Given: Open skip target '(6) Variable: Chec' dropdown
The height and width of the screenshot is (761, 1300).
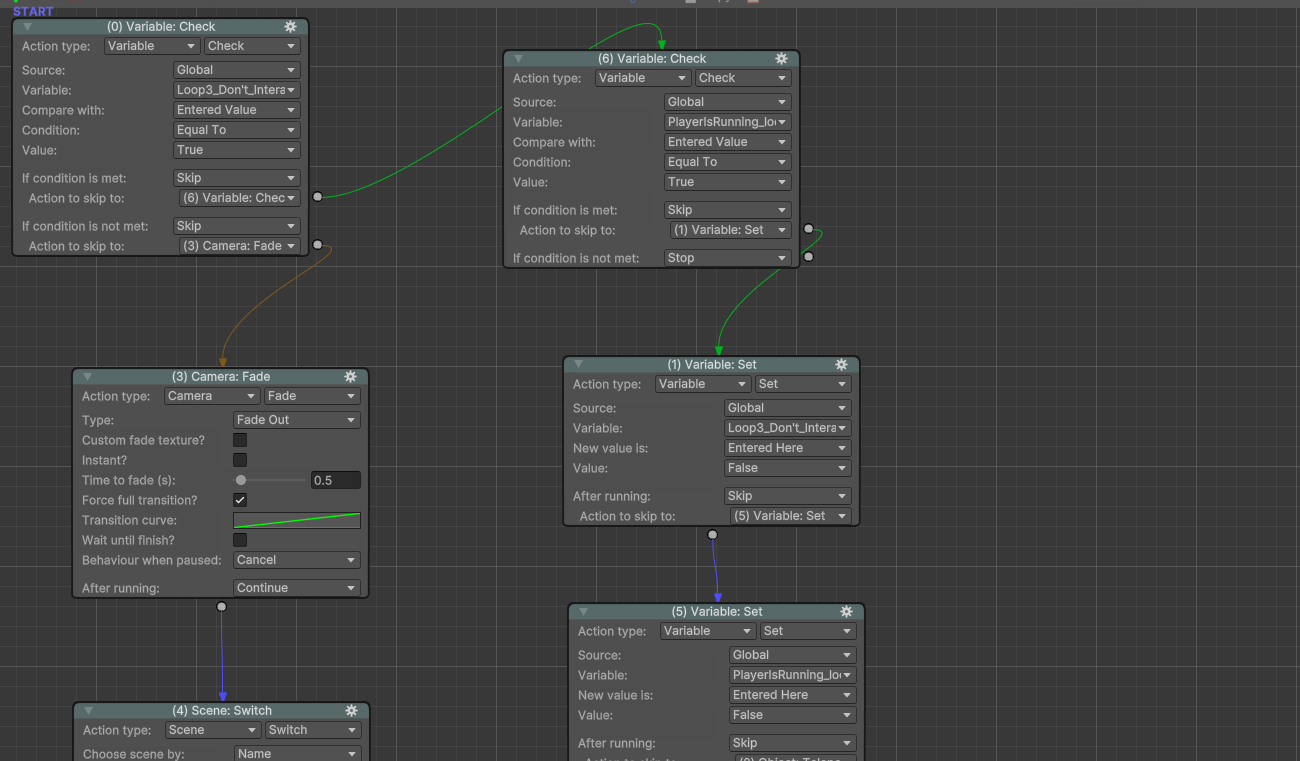Looking at the screenshot, I should (240, 198).
